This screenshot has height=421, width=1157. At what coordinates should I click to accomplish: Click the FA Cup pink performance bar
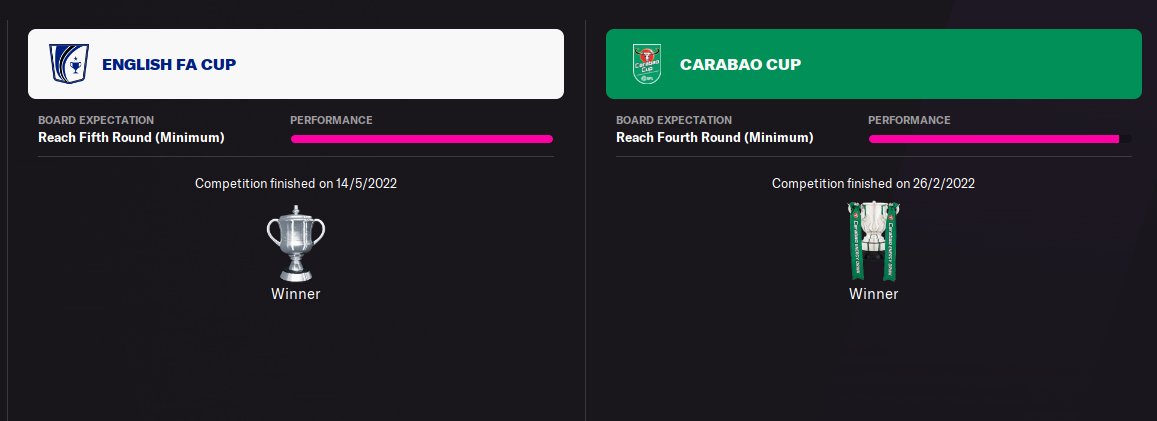(421, 139)
